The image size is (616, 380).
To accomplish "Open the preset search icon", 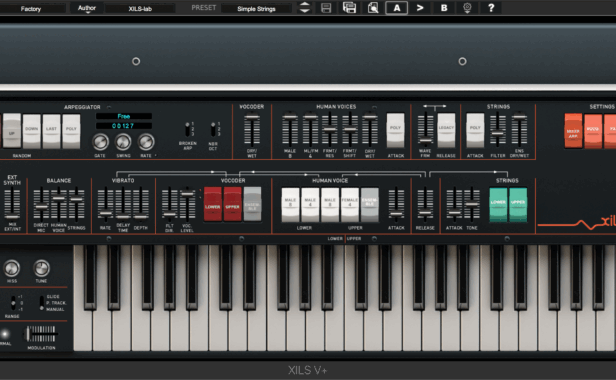I will tap(373, 8).
